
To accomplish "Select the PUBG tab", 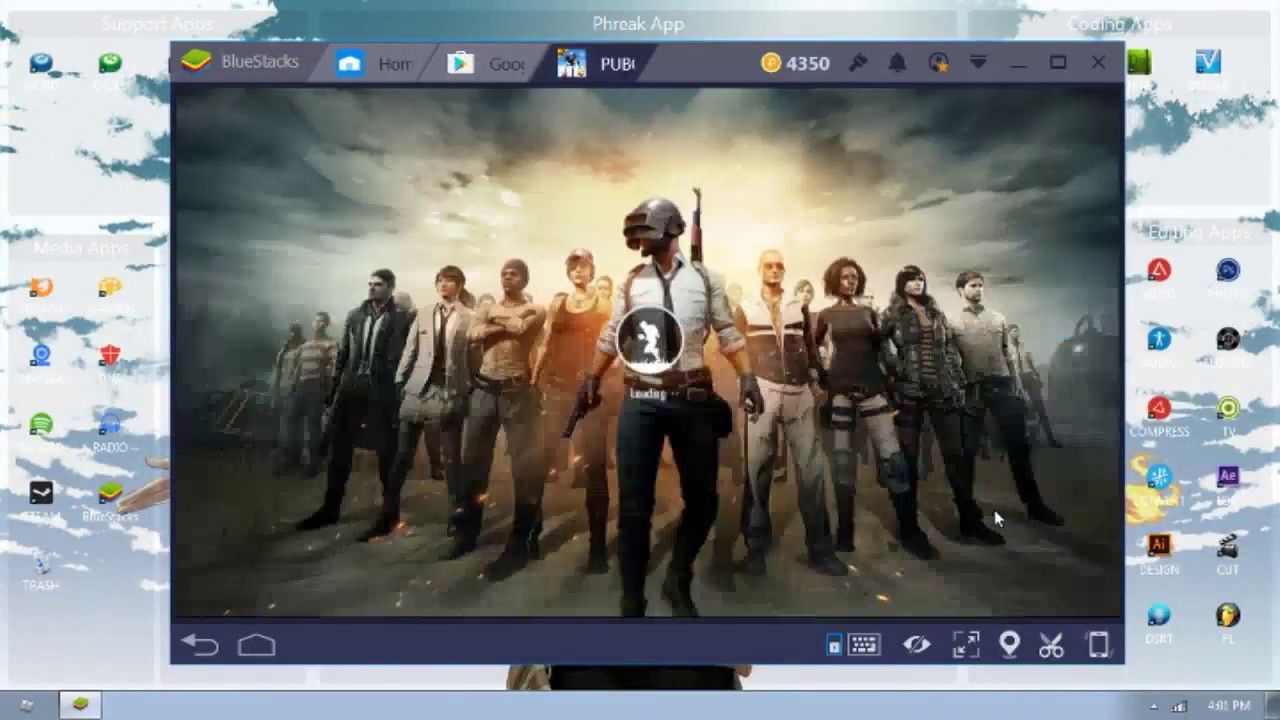I will click(597, 64).
